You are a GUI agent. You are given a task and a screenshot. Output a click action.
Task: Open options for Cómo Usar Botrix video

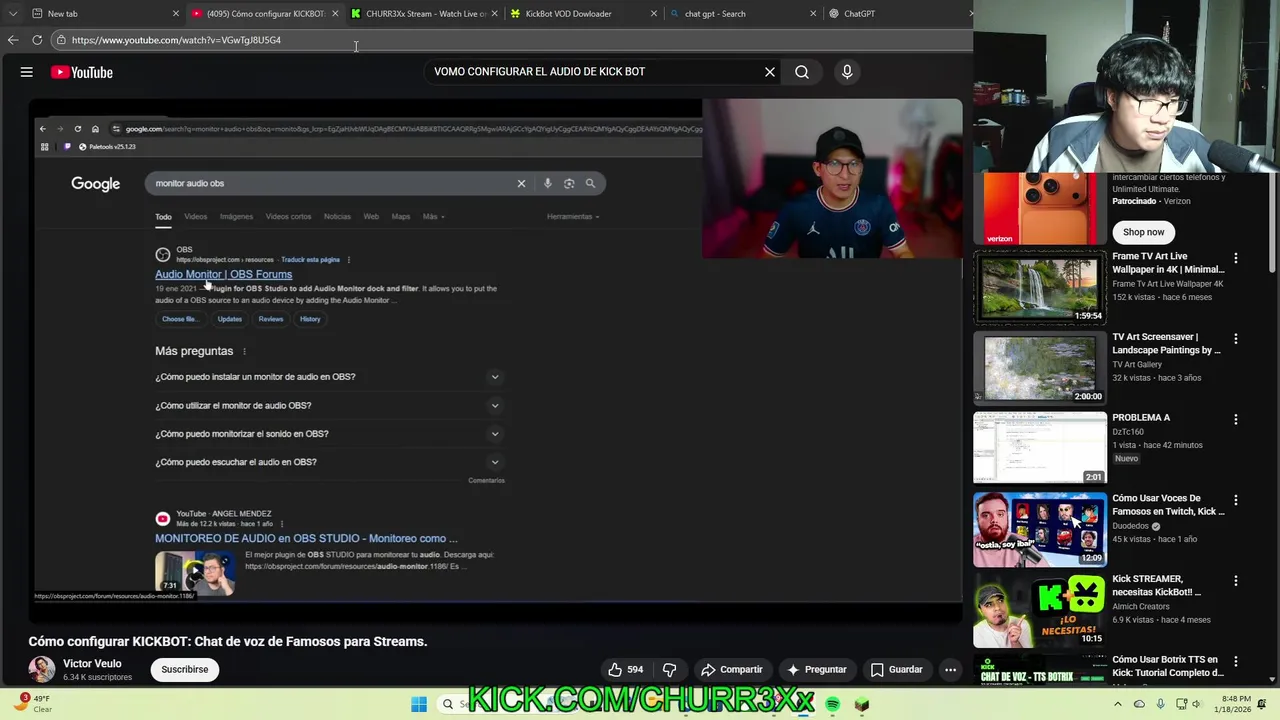(x=1236, y=662)
